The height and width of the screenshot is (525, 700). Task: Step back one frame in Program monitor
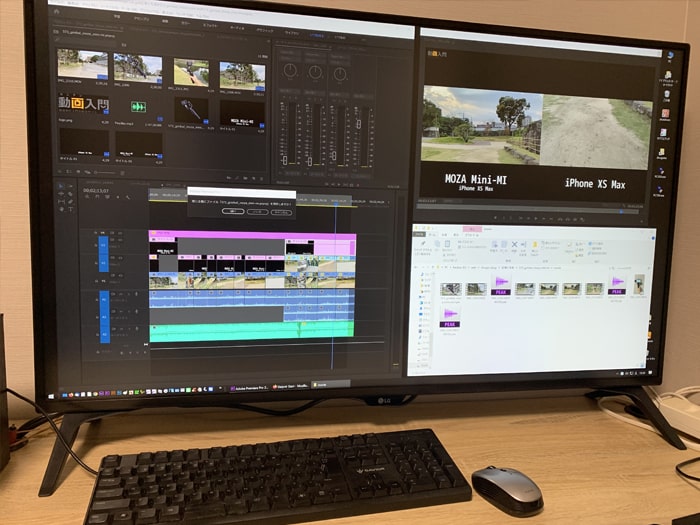529,218
